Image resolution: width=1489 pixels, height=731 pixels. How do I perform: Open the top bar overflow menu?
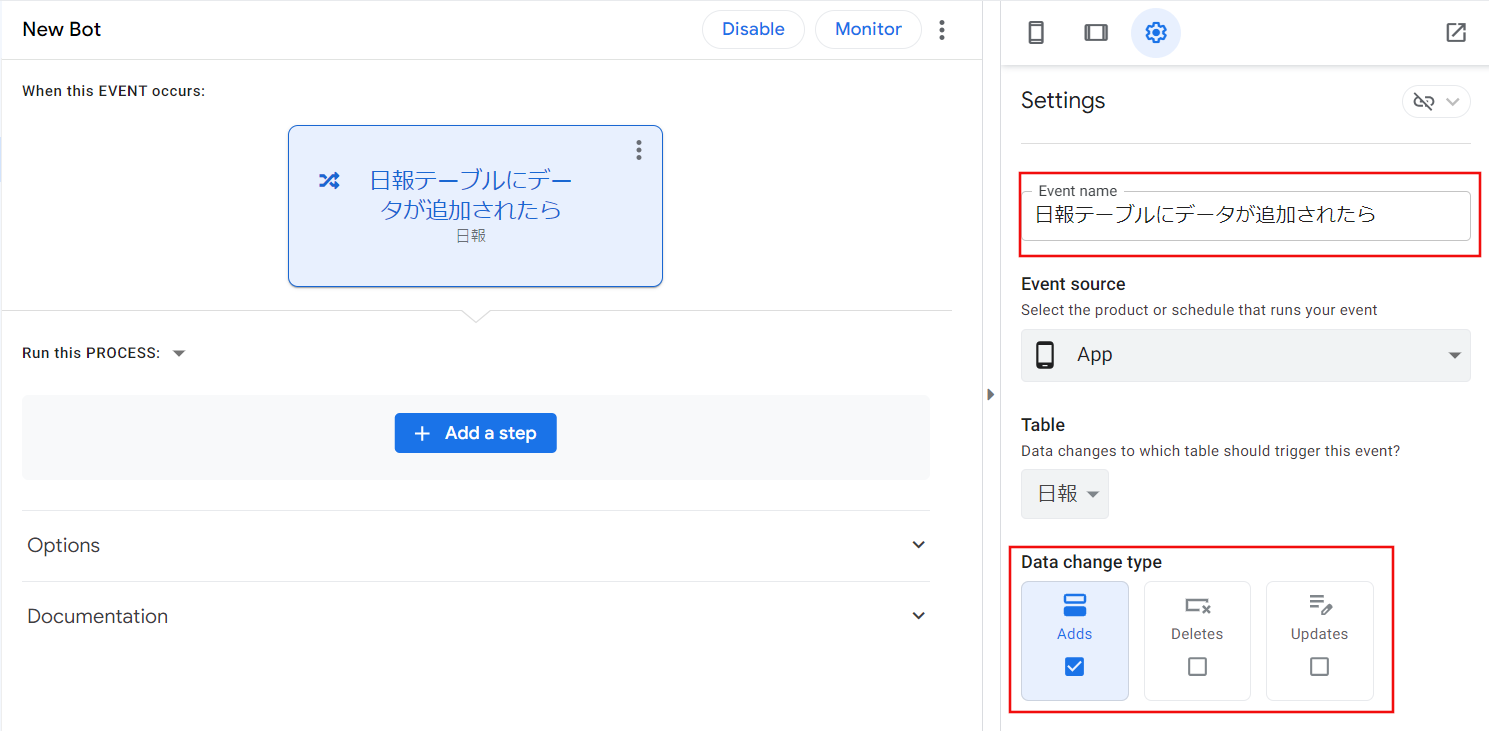point(942,29)
